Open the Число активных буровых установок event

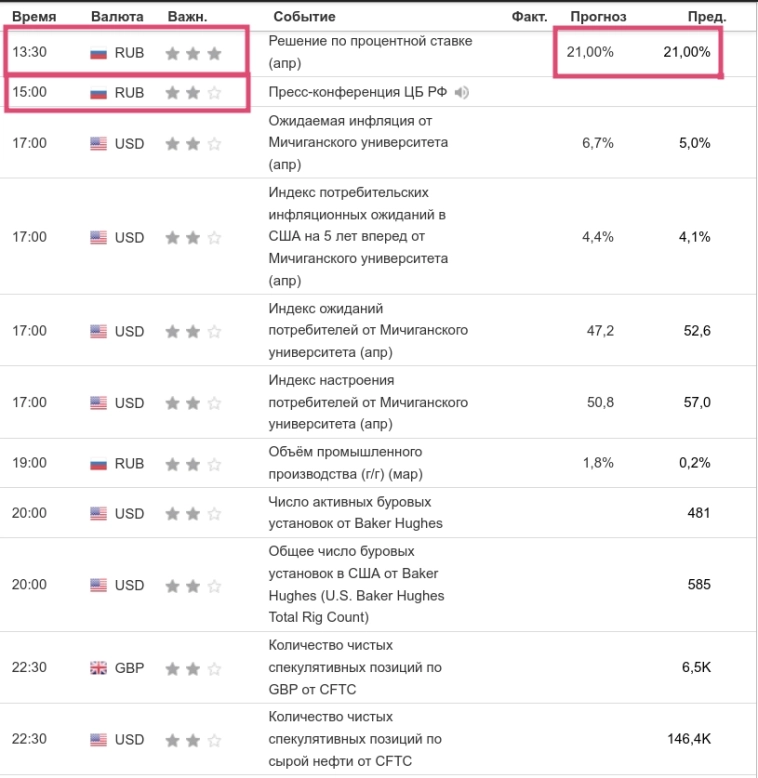355,513
